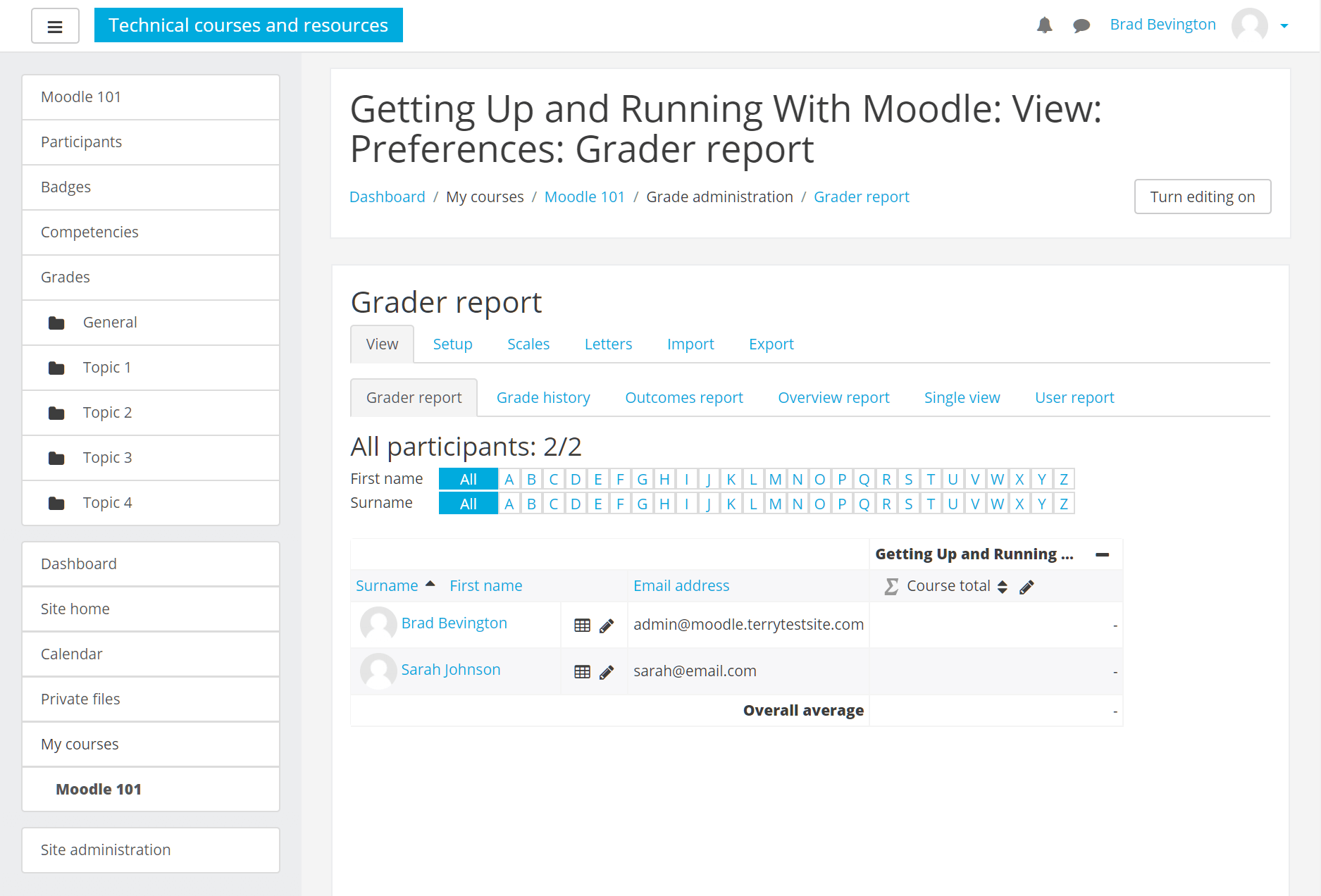Image resolution: width=1321 pixels, height=896 pixels.
Task: Filter Surname by letter Z
Action: point(1064,504)
